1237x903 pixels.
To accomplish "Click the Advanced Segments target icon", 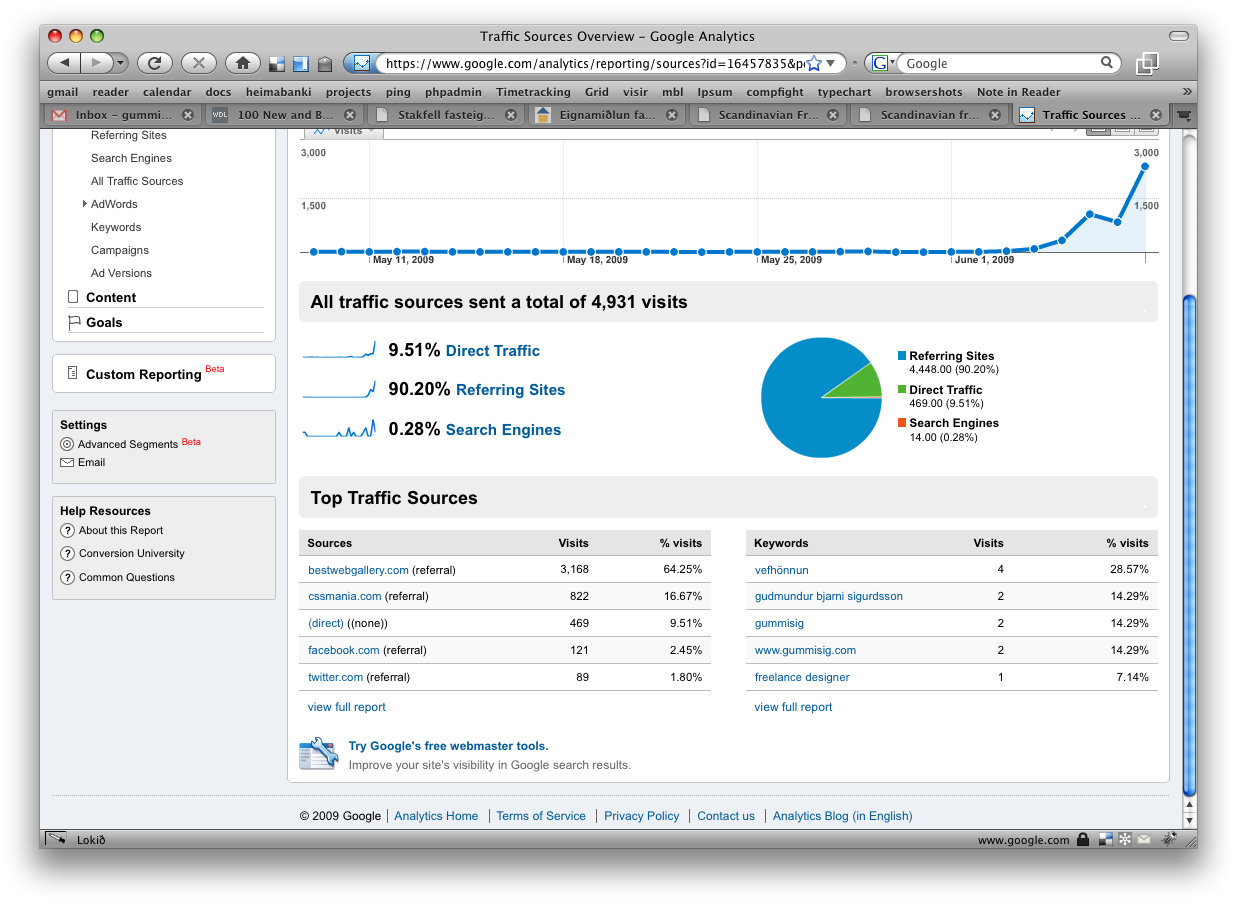I will (x=67, y=444).
